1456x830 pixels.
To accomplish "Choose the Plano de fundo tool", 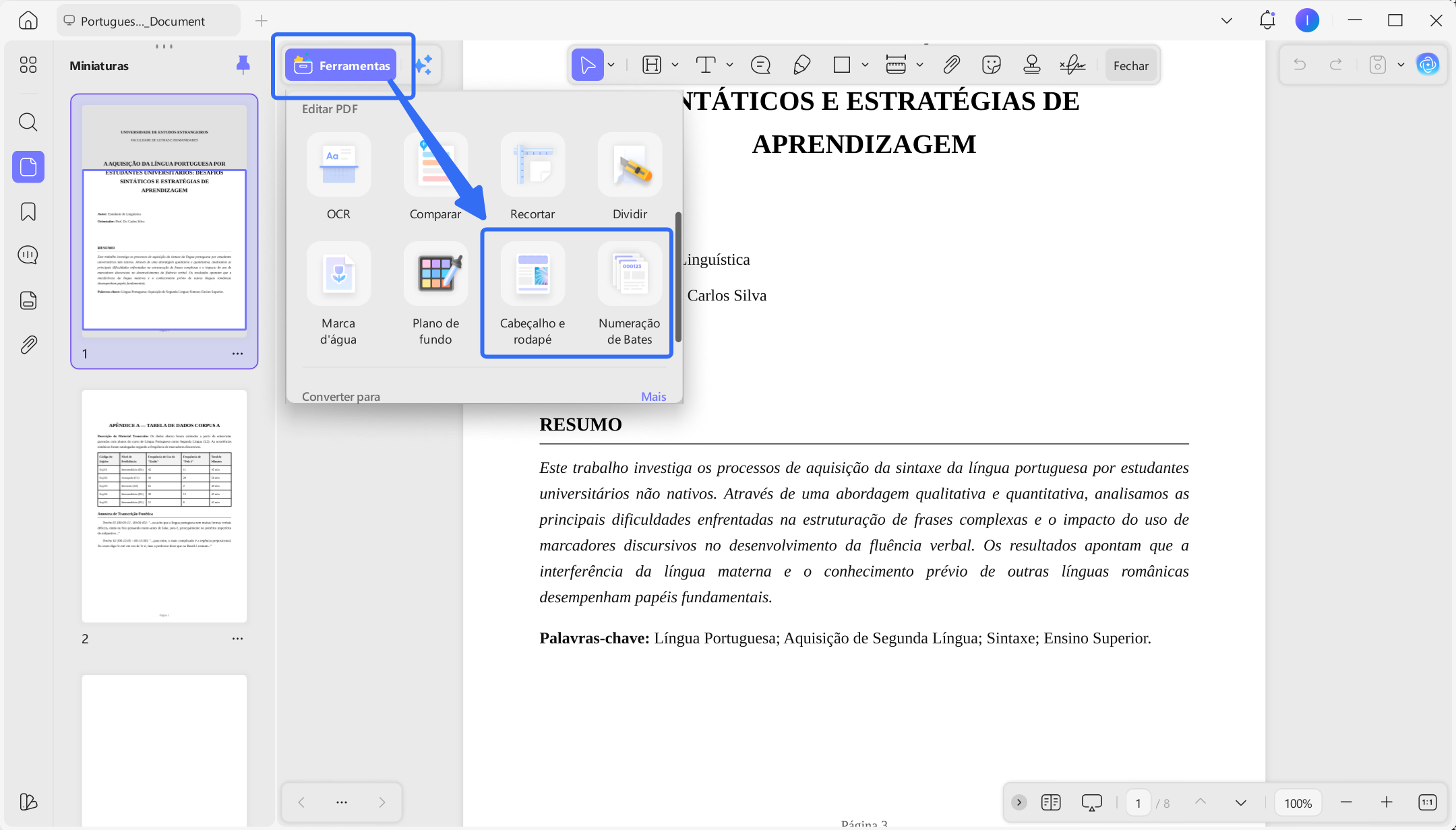I will click(435, 294).
